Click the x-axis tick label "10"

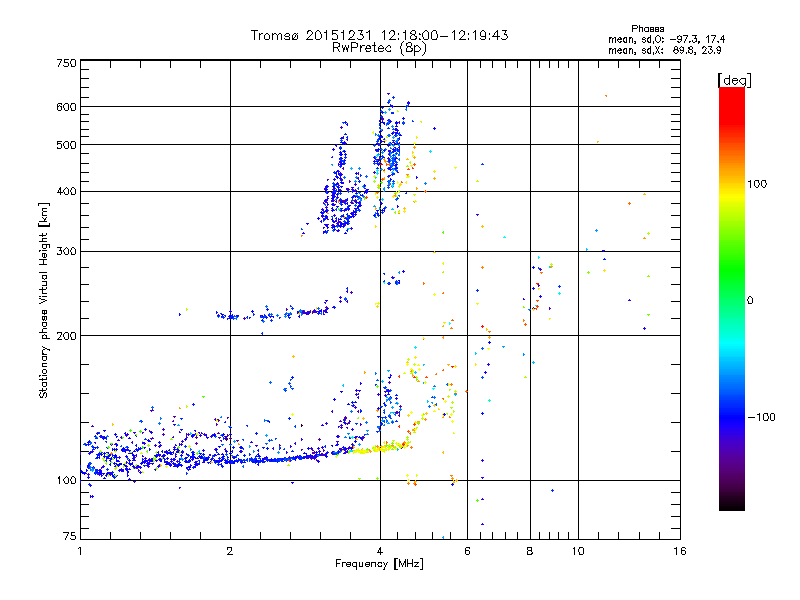click(x=578, y=551)
